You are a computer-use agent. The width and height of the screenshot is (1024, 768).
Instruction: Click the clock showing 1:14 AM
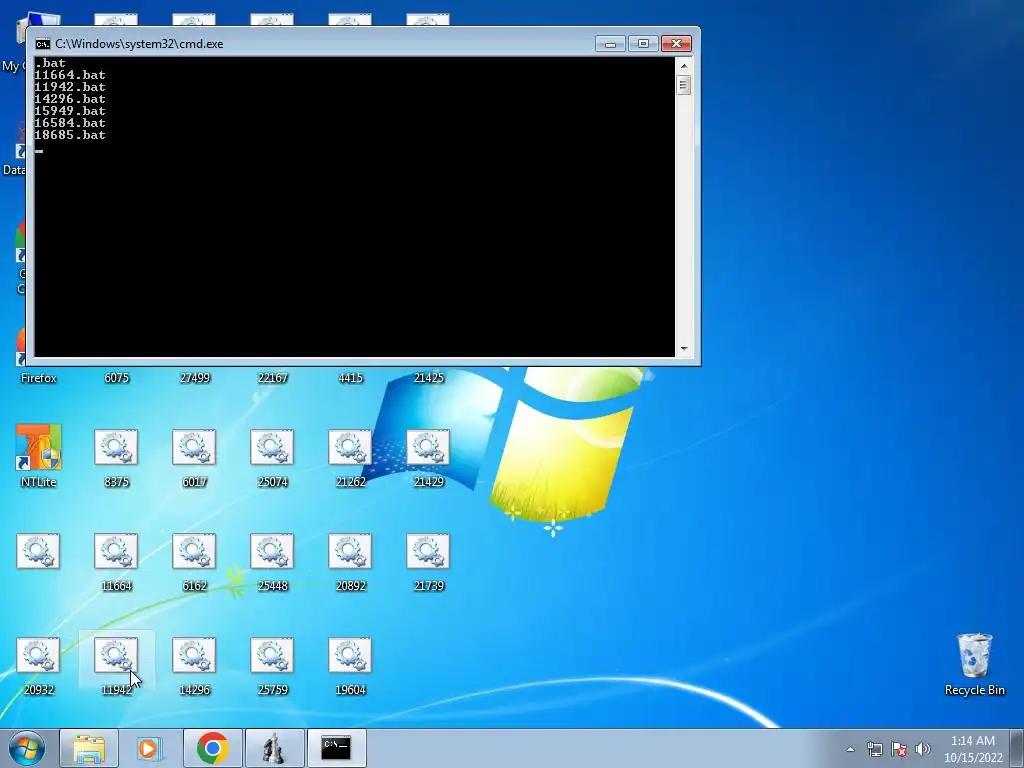(973, 741)
